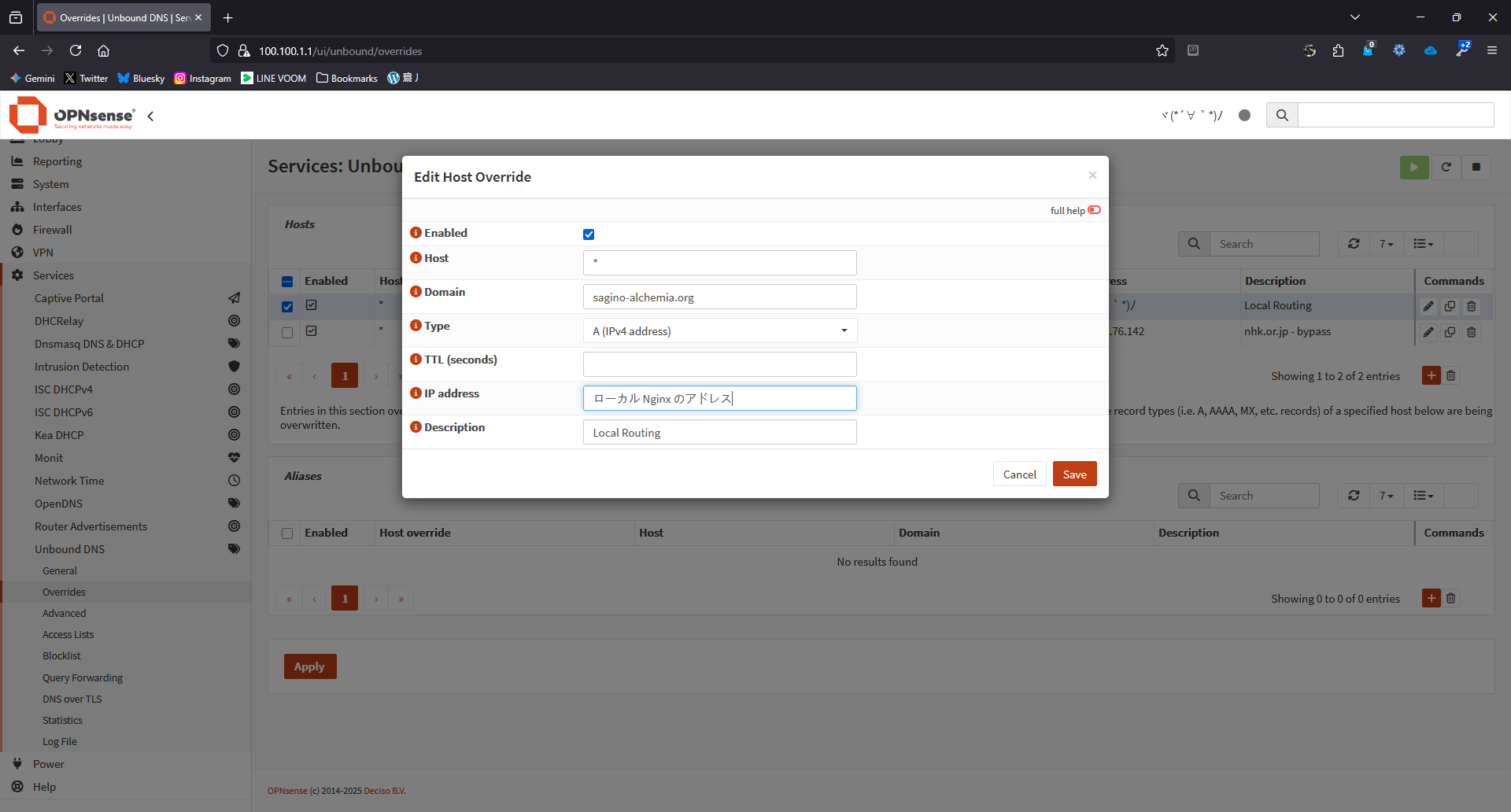Check the nhk.or.jp row selection checkbox

(287, 332)
